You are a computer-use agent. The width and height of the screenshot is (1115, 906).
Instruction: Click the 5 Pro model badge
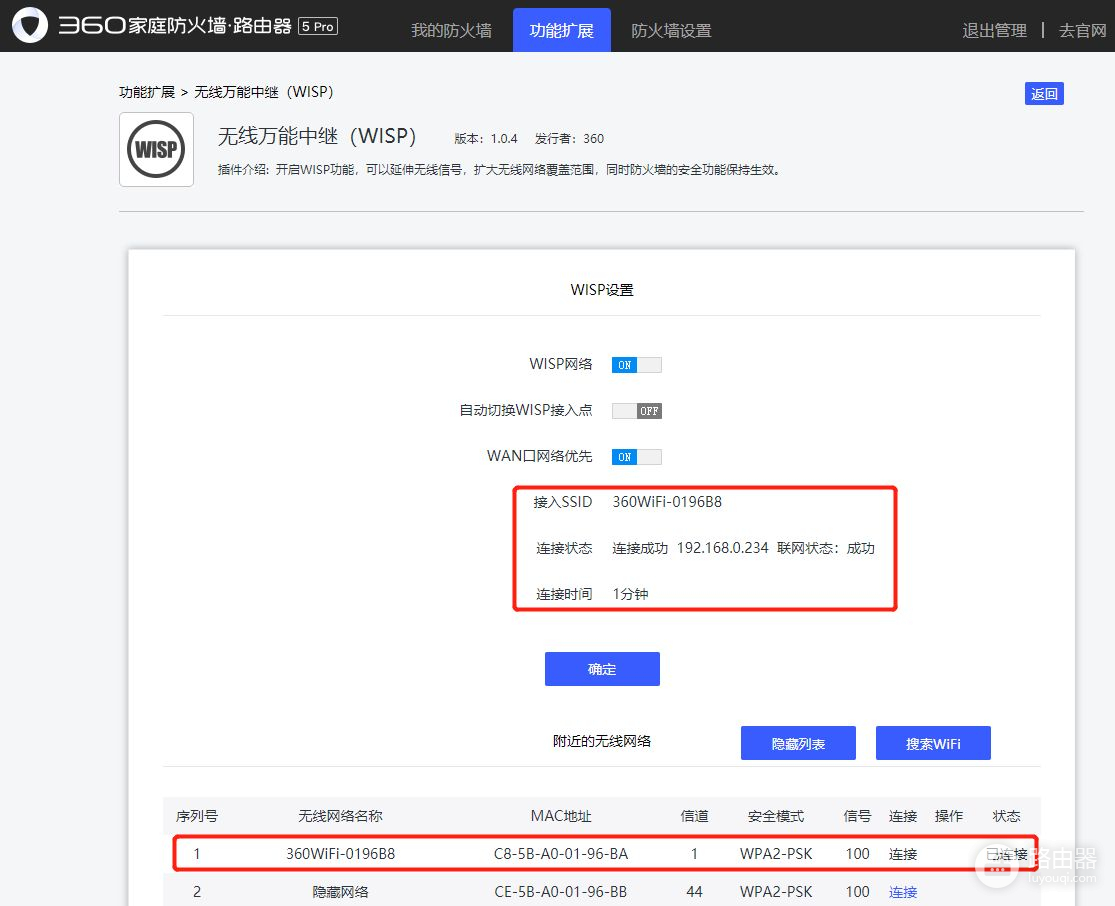(x=318, y=27)
